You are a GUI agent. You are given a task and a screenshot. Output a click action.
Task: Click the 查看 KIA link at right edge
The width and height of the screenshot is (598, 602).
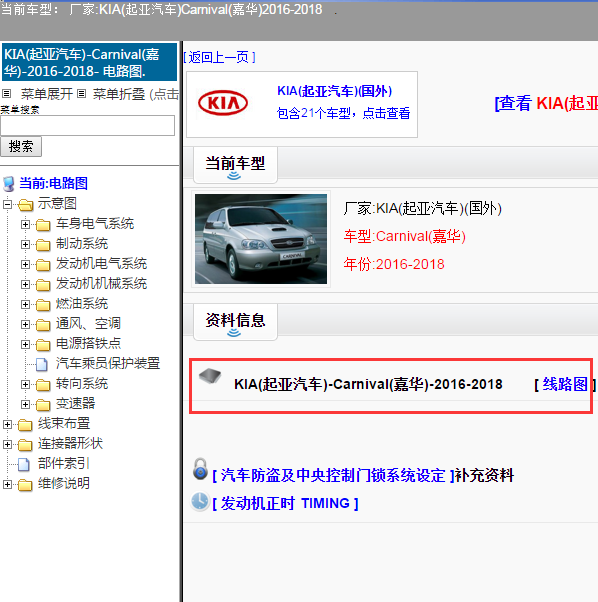pos(546,103)
